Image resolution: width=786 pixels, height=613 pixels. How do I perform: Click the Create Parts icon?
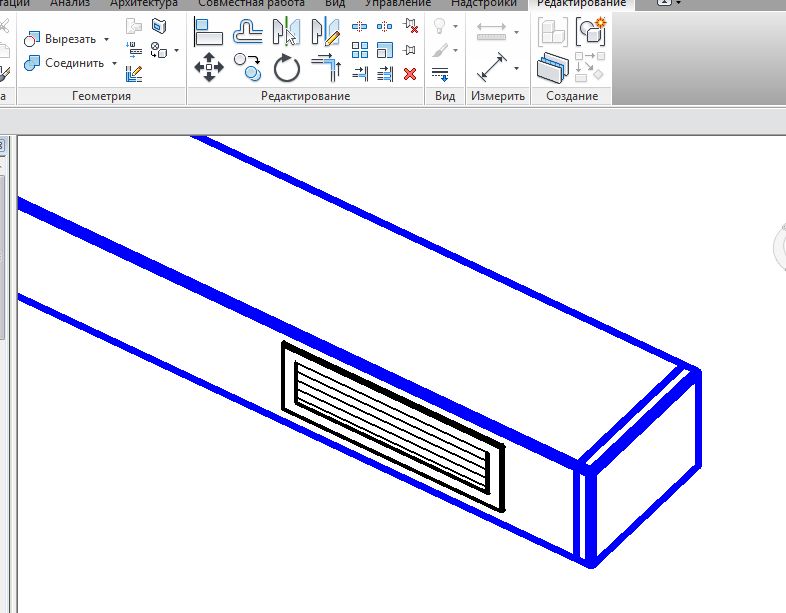pyautogui.click(x=553, y=67)
